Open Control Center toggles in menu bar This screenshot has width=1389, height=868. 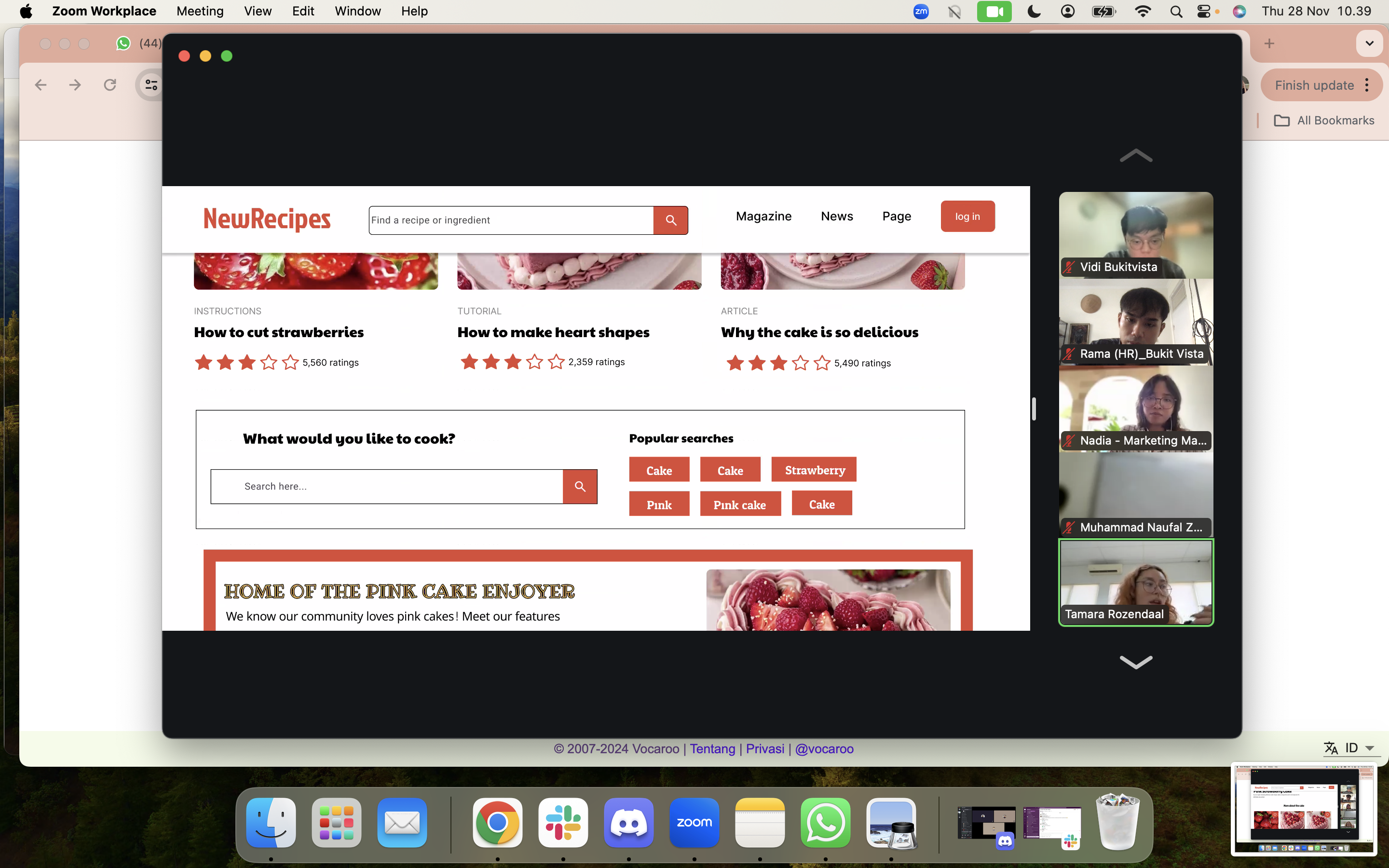(1204, 12)
